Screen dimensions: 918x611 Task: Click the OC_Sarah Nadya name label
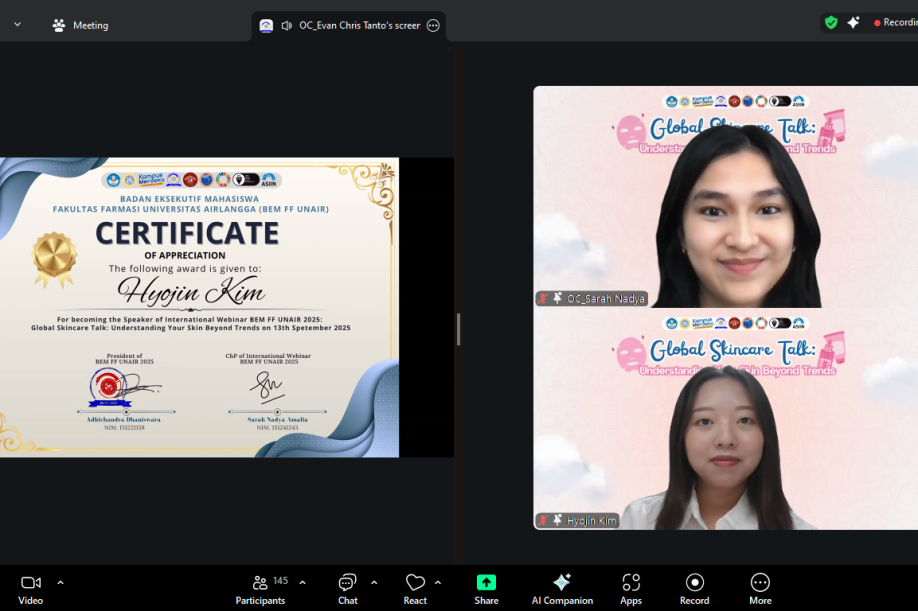click(x=605, y=298)
